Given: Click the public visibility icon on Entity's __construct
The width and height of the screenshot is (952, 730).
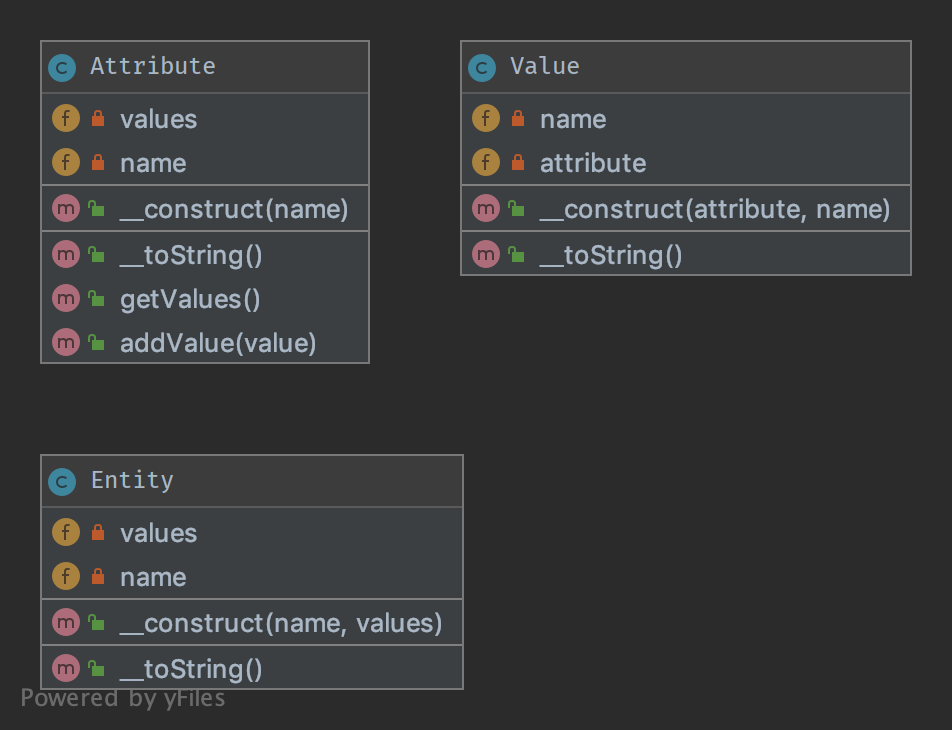Looking at the screenshot, I should coord(96,623).
